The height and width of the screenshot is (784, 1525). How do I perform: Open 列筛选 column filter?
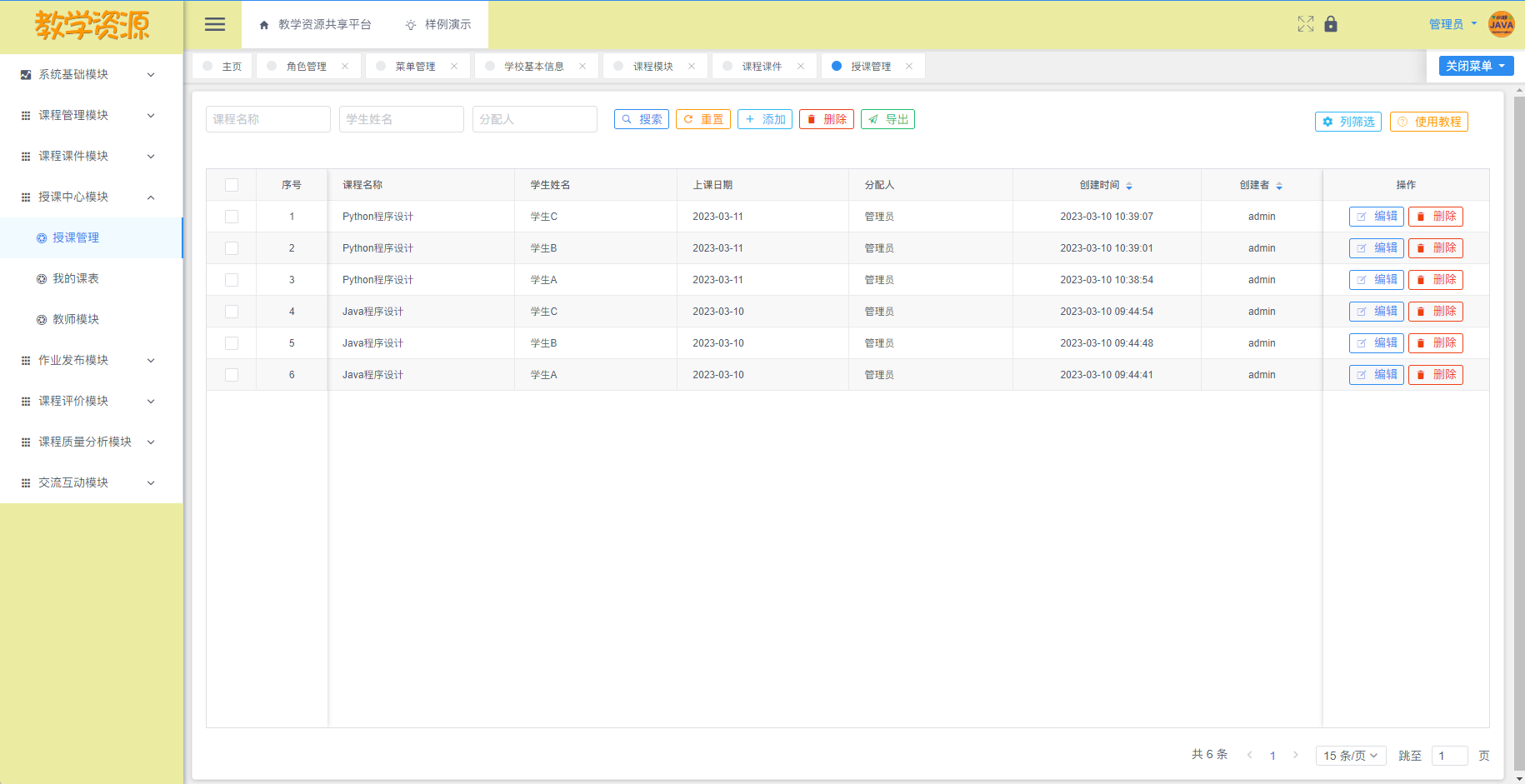(1348, 122)
